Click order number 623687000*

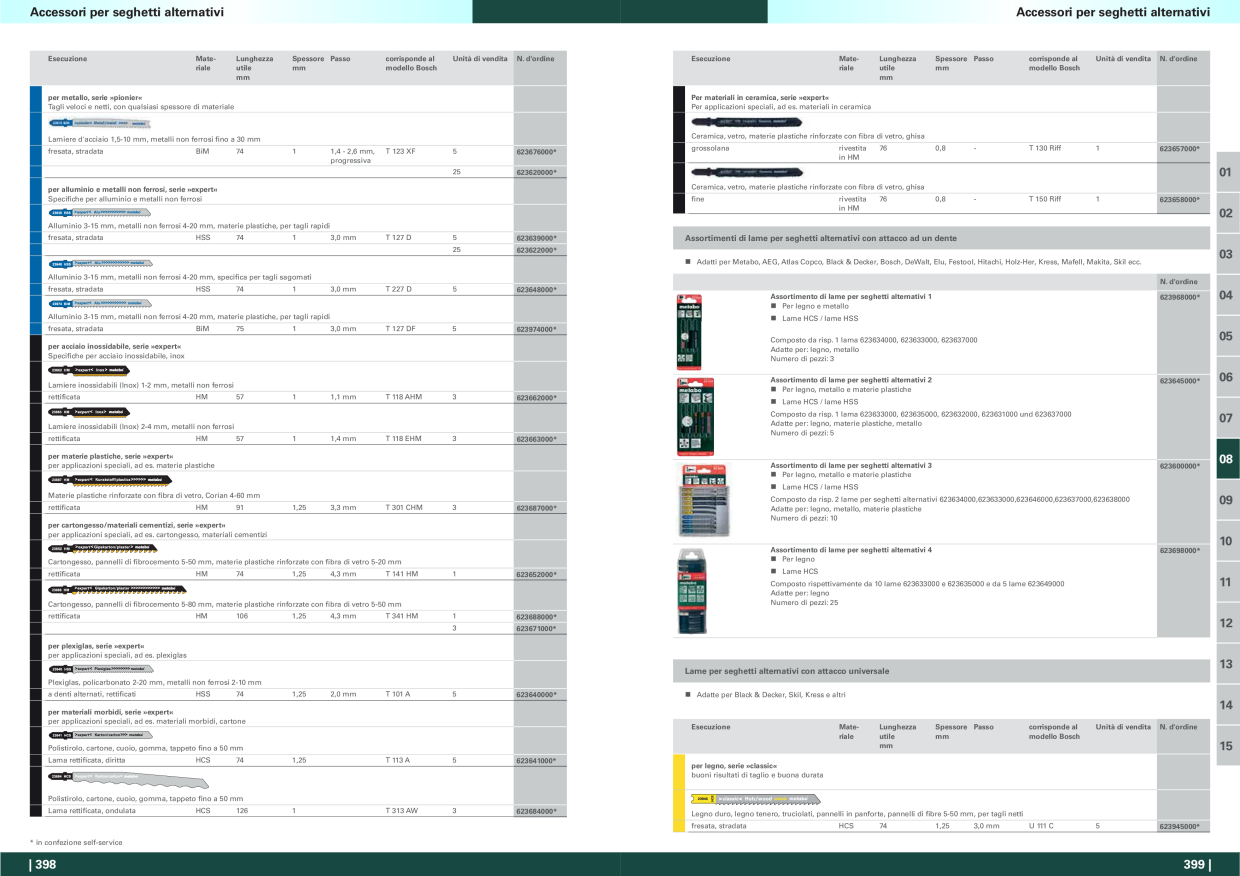click(536, 508)
